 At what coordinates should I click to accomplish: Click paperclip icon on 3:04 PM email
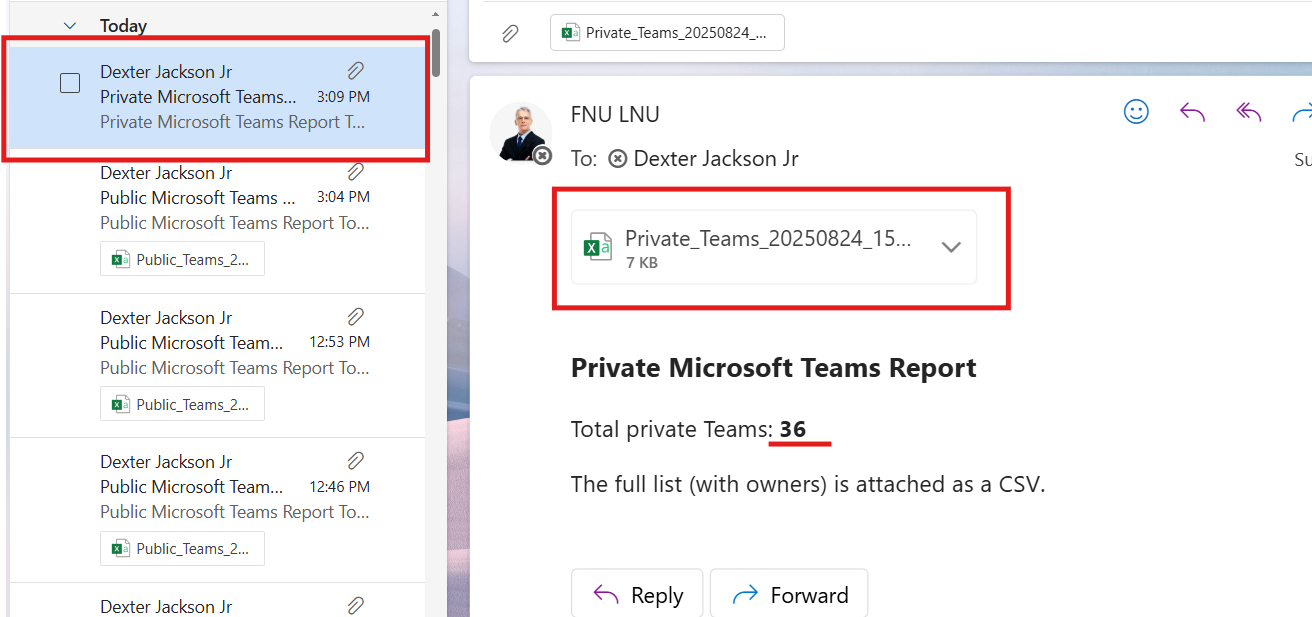pos(355,172)
